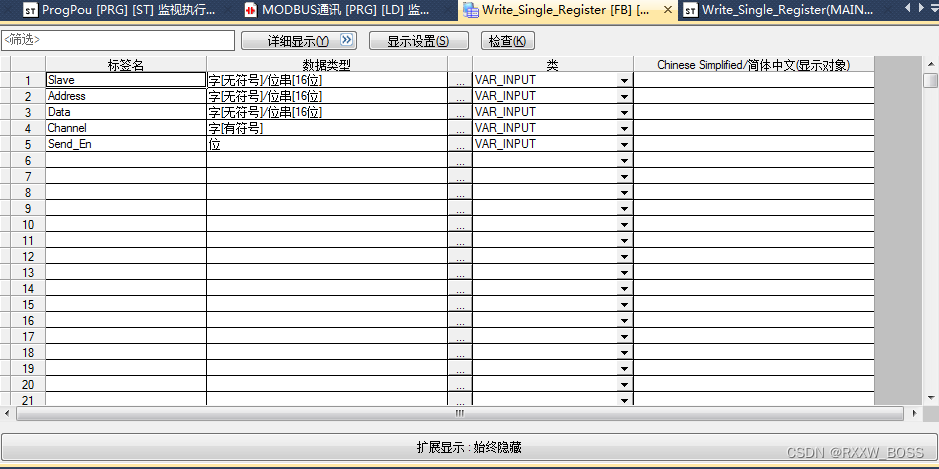The width and height of the screenshot is (939, 469).
Task: Click the horizontal scrollbar left arrow
Action: click(x=7, y=413)
